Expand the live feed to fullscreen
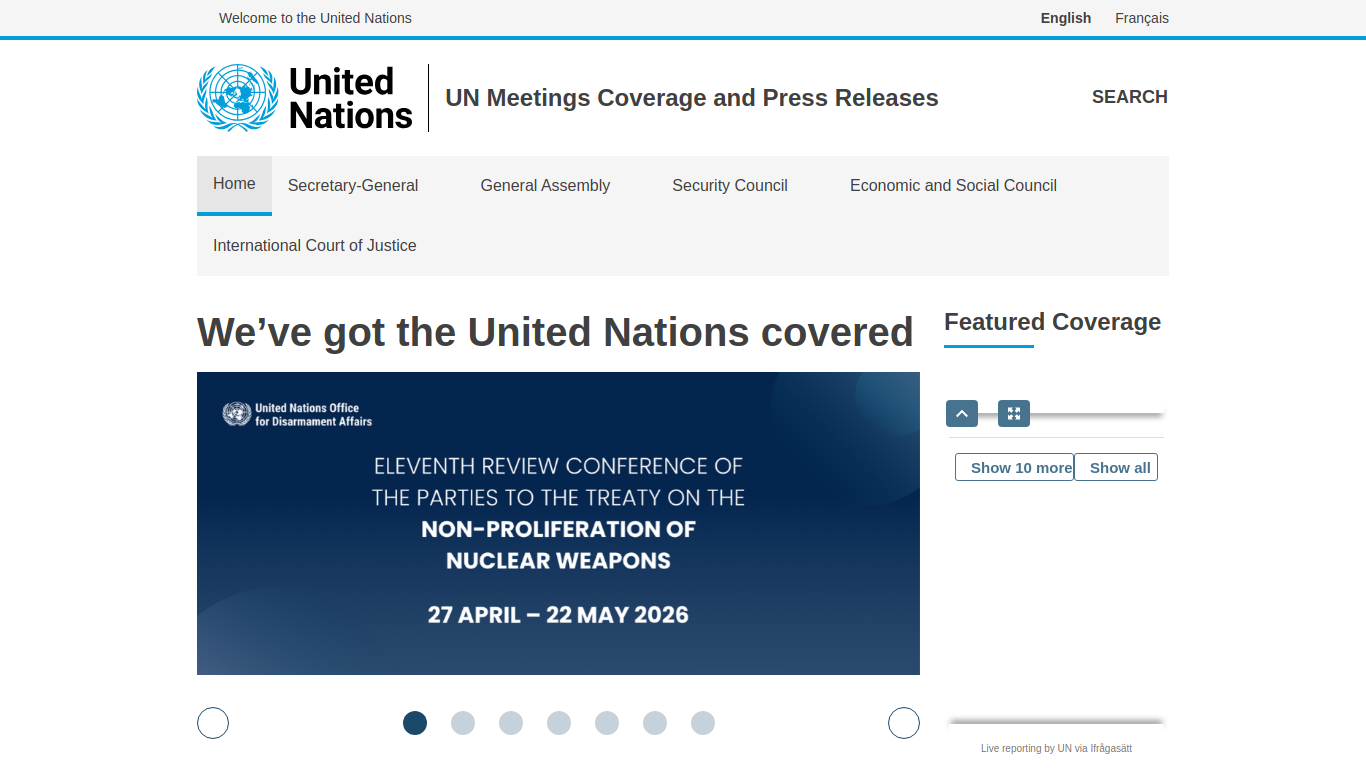The height and width of the screenshot is (768, 1366). click(1014, 413)
